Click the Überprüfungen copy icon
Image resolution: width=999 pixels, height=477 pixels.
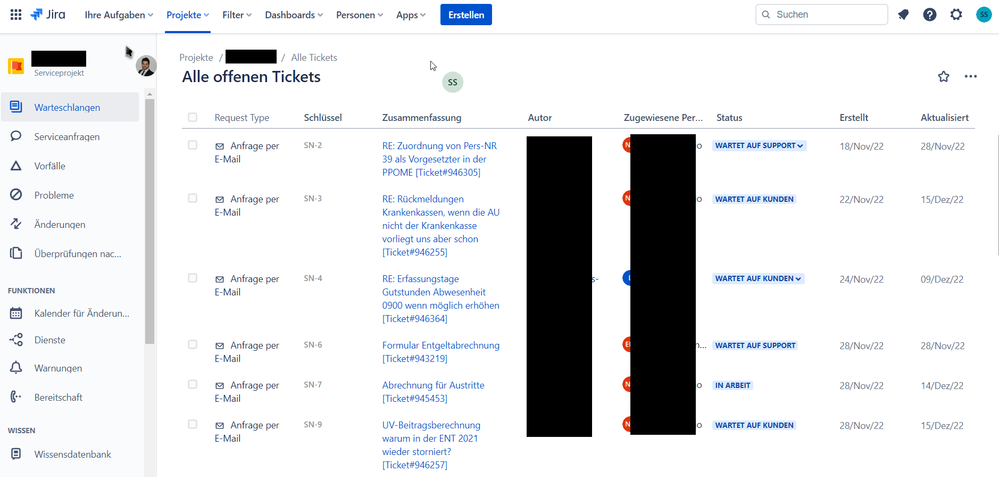[16, 253]
